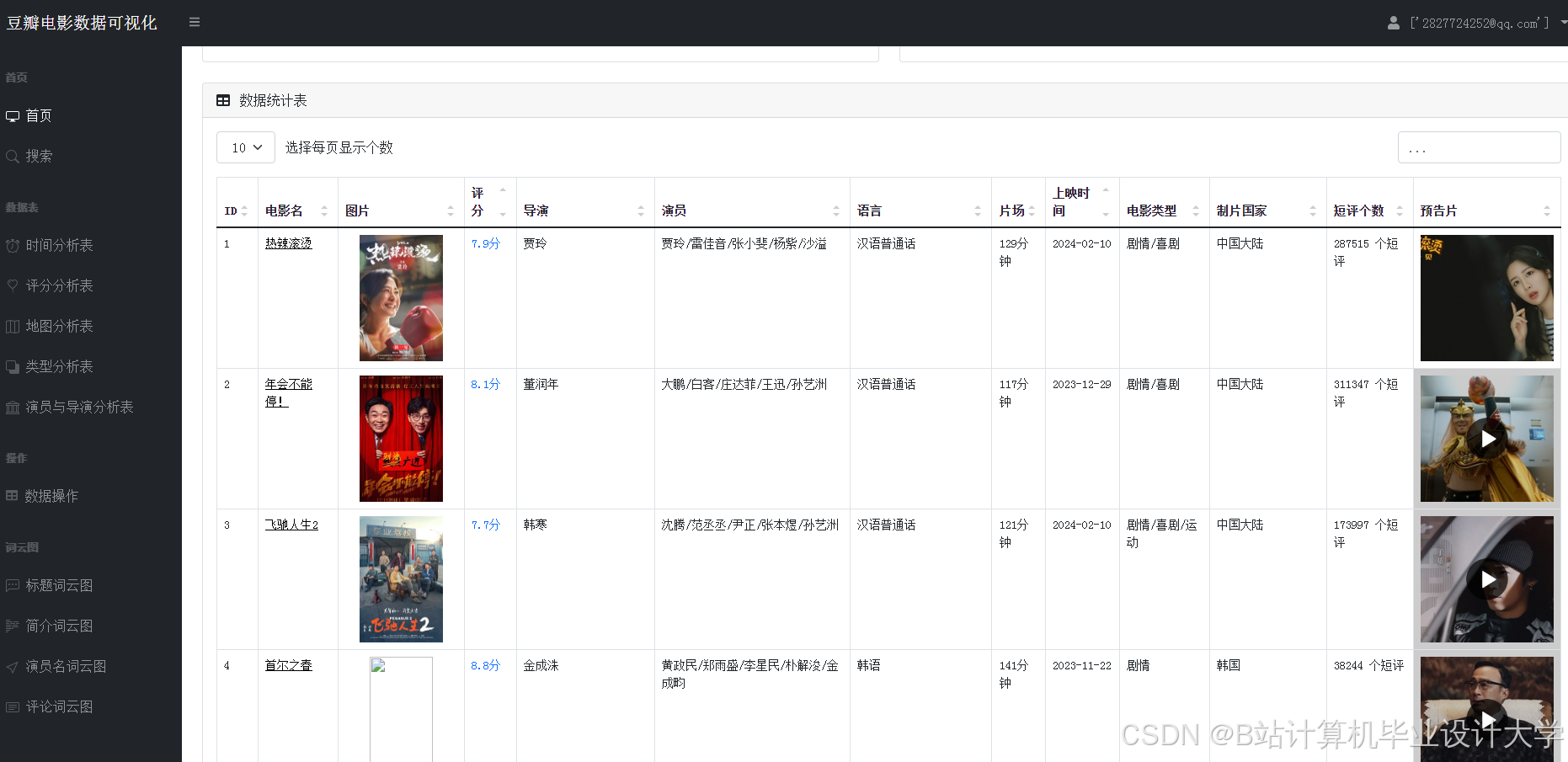
Task: Click the 首页 monitor icon in sidebar
Action: [x=13, y=116]
